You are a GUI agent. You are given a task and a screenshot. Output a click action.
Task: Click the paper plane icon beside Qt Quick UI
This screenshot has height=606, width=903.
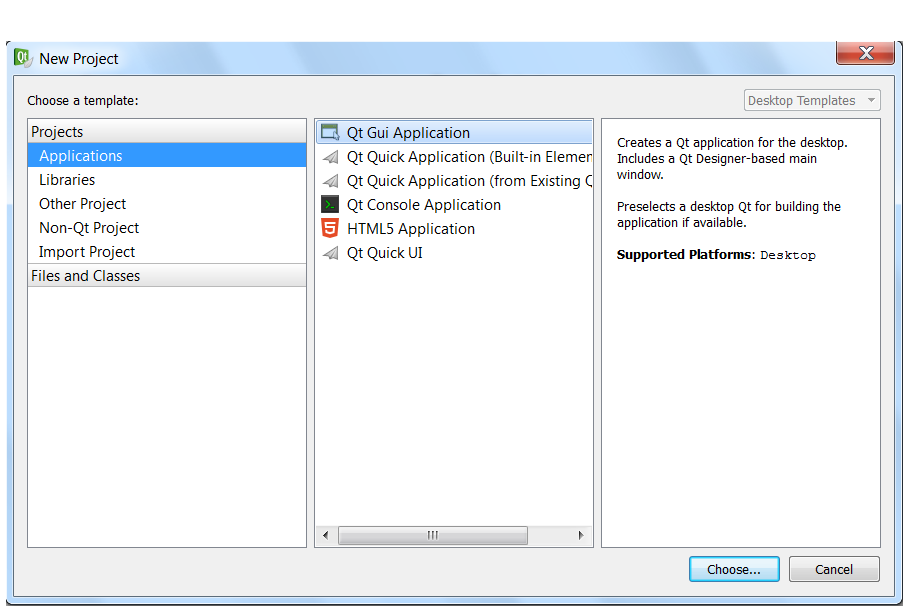click(331, 253)
